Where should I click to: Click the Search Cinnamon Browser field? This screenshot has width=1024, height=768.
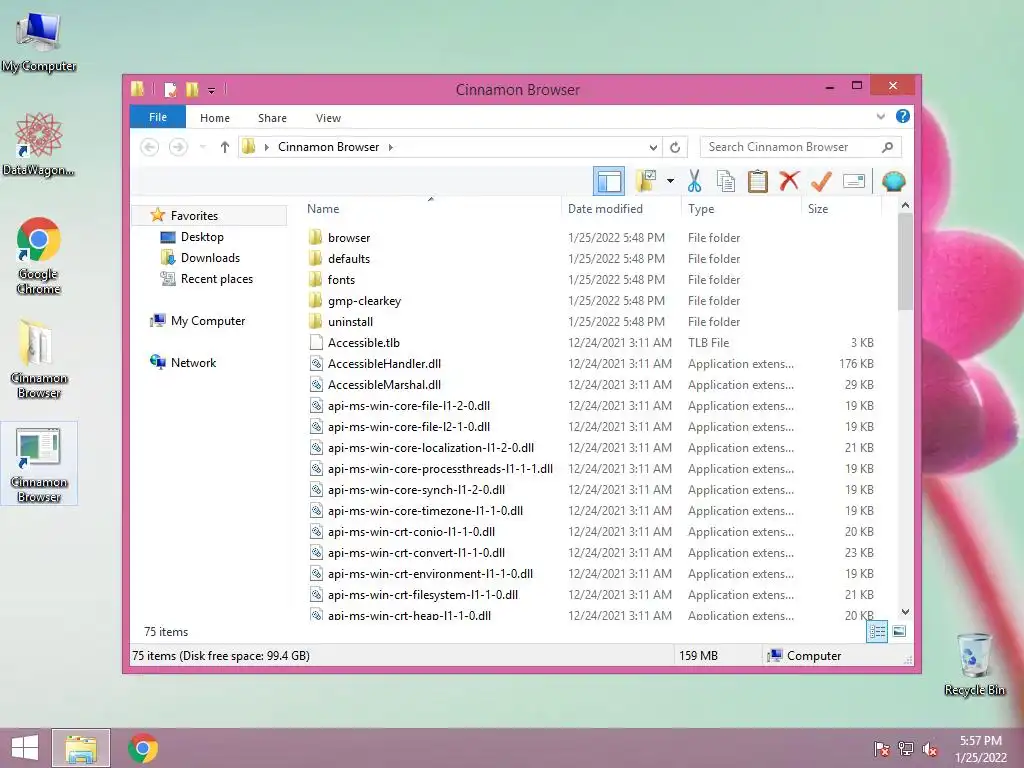[800, 147]
